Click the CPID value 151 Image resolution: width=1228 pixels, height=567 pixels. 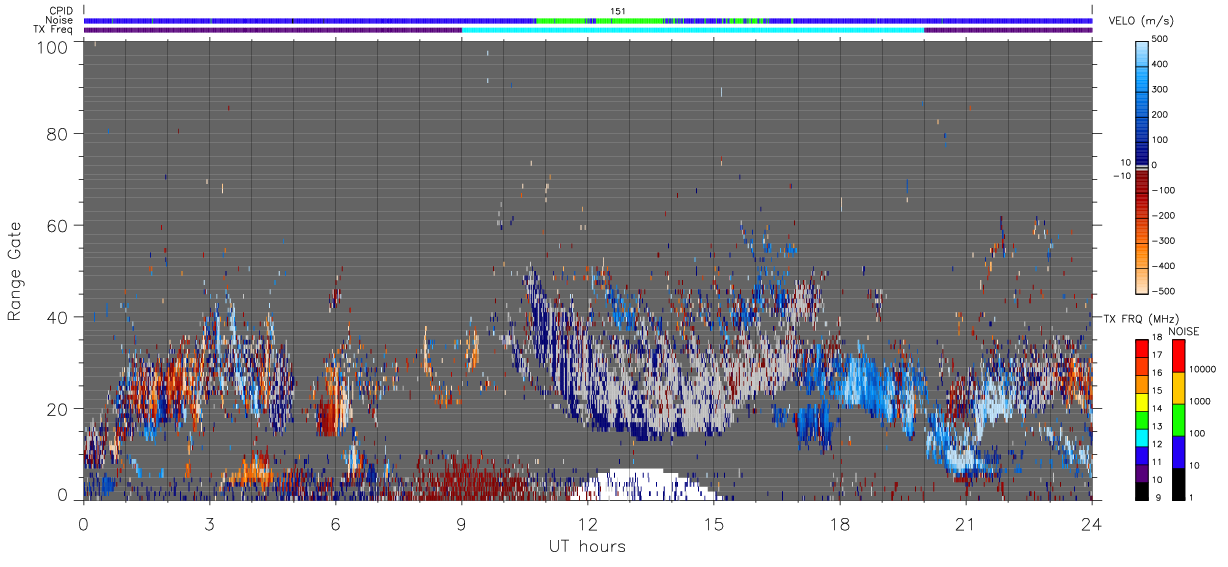click(617, 11)
